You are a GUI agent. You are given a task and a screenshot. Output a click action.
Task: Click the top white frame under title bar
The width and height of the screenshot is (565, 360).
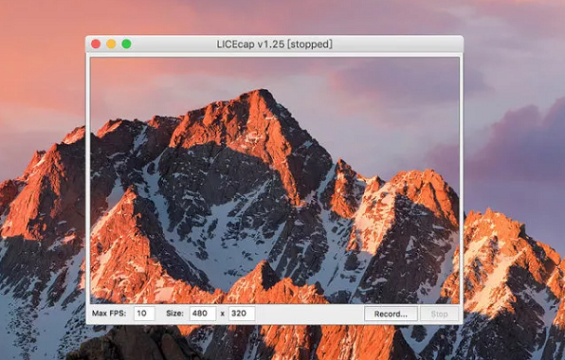[x=275, y=55]
